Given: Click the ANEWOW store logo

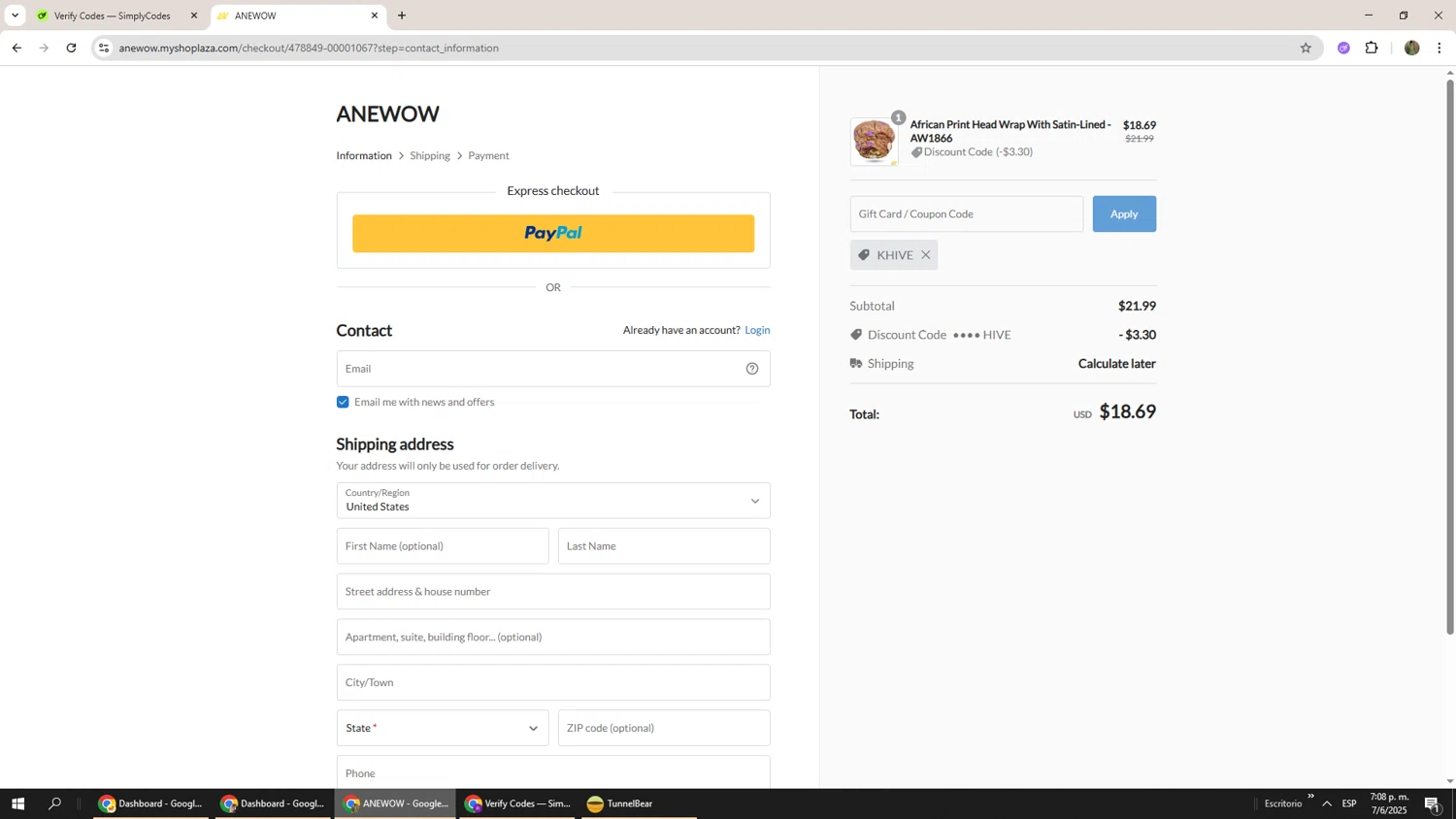Looking at the screenshot, I should [x=388, y=114].
